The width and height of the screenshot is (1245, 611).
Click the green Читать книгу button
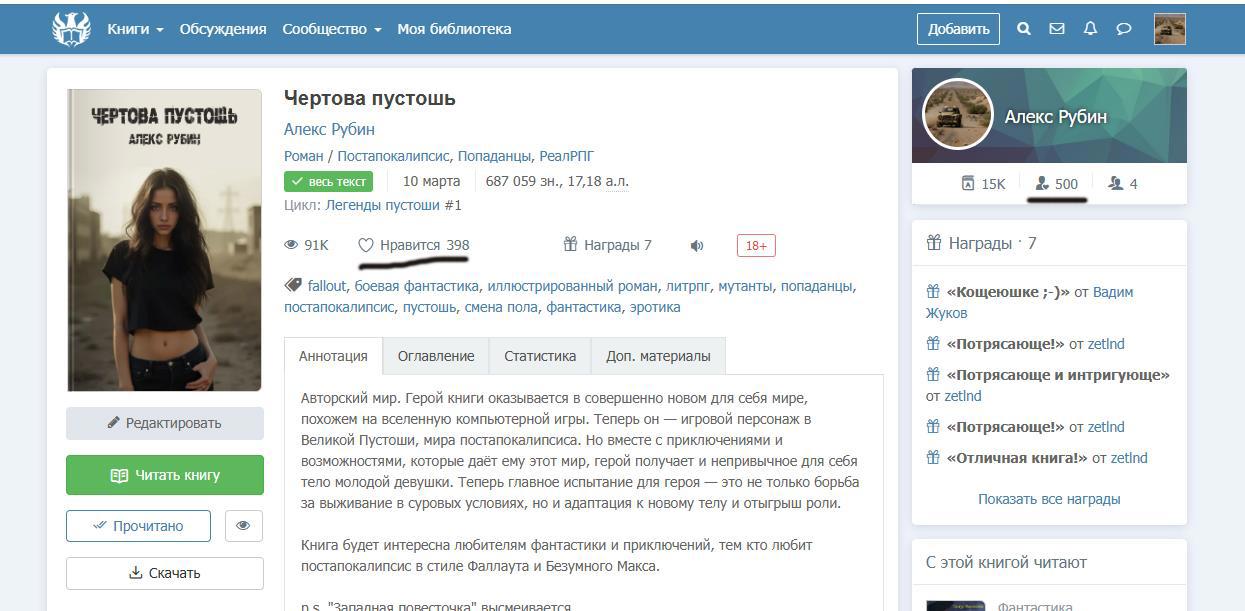pos(165,475)
